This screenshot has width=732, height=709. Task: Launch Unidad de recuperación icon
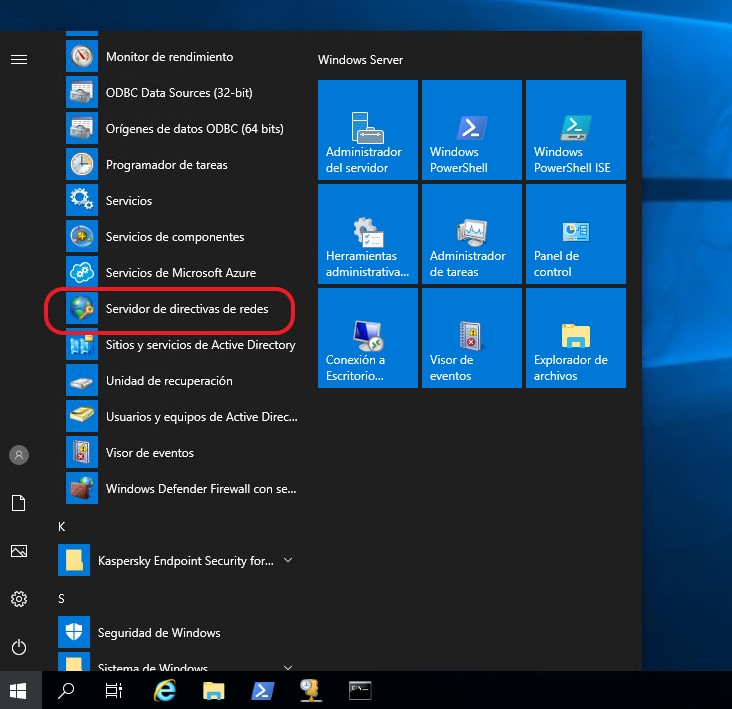click(x=82, y=380)
